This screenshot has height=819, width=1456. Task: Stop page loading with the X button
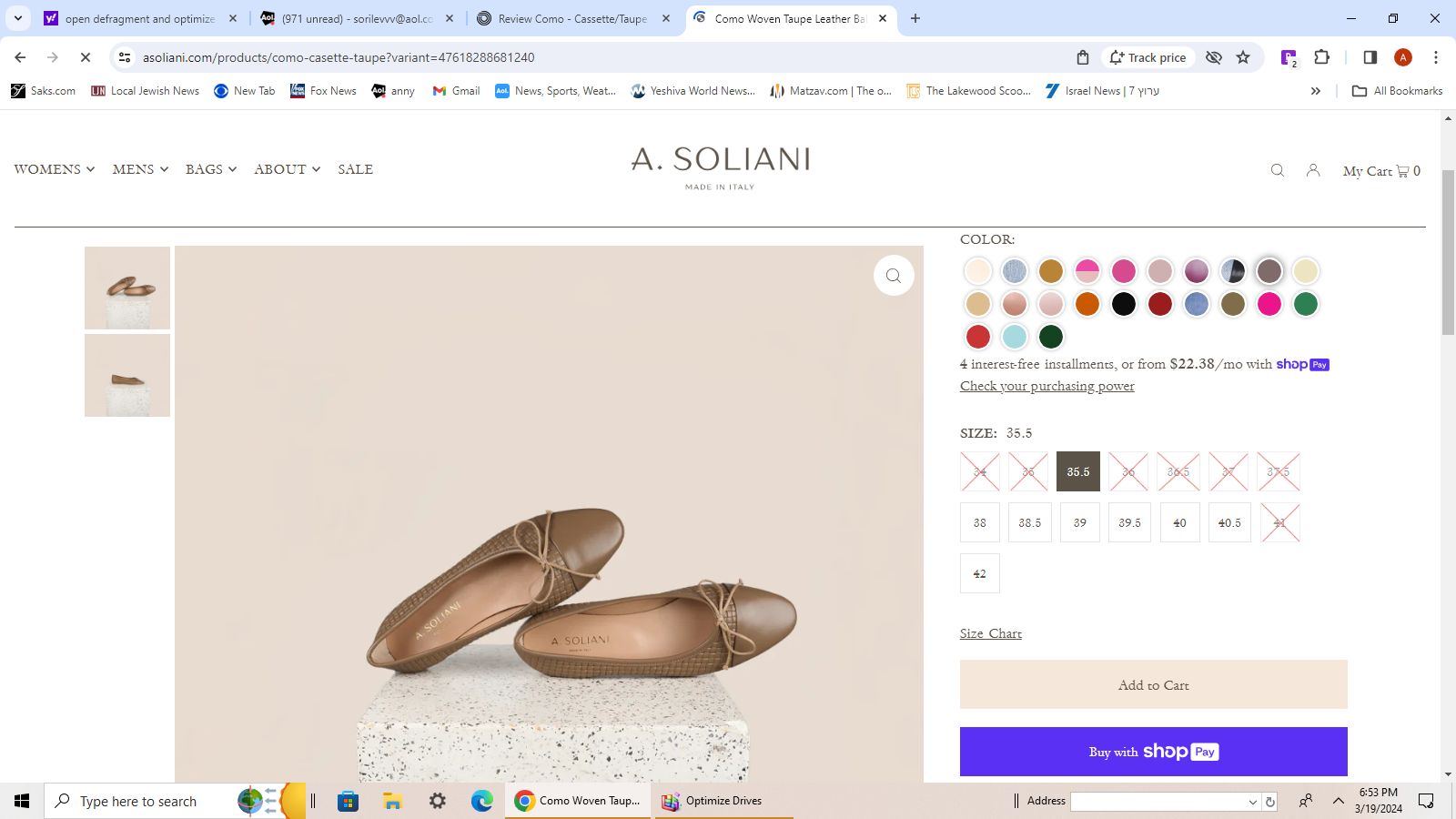[x=85, y=57]
